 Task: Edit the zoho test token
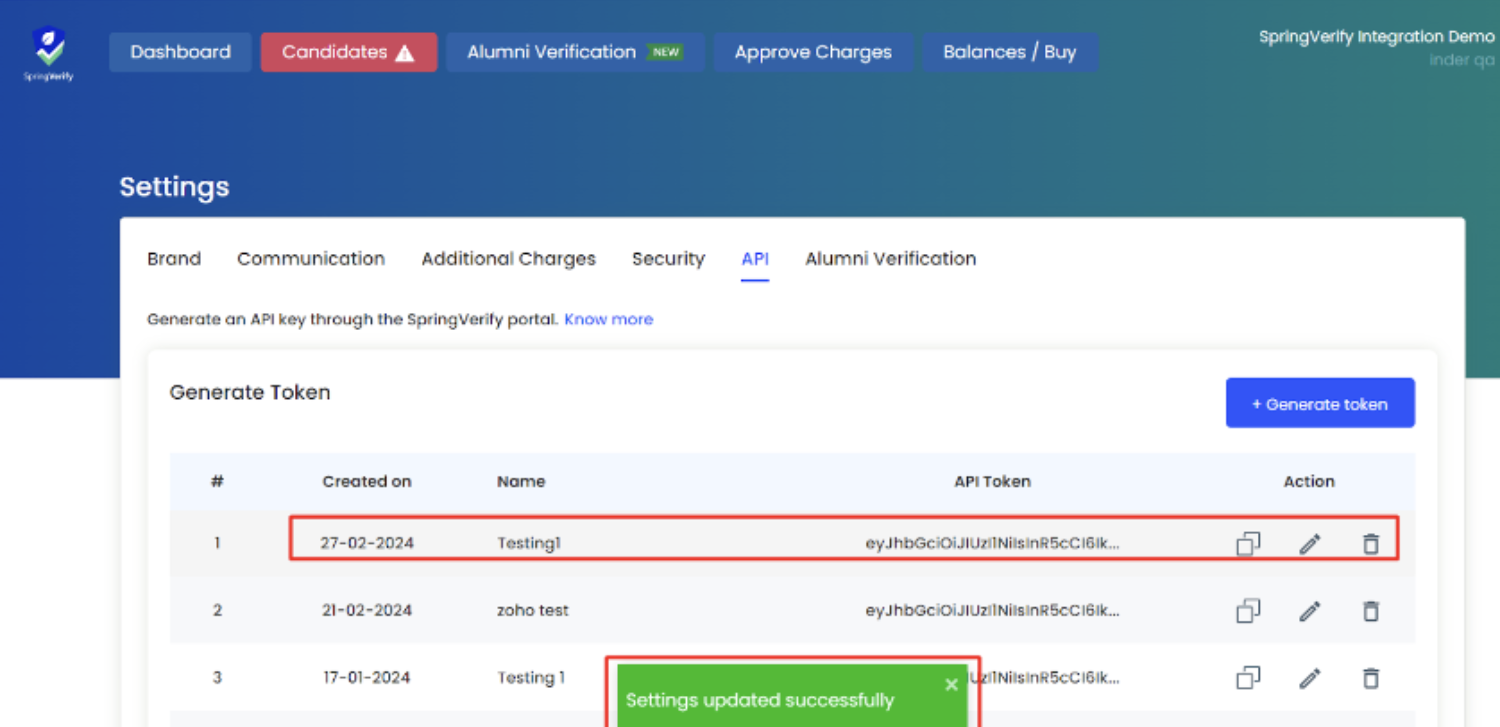(x=1309, y=610)
